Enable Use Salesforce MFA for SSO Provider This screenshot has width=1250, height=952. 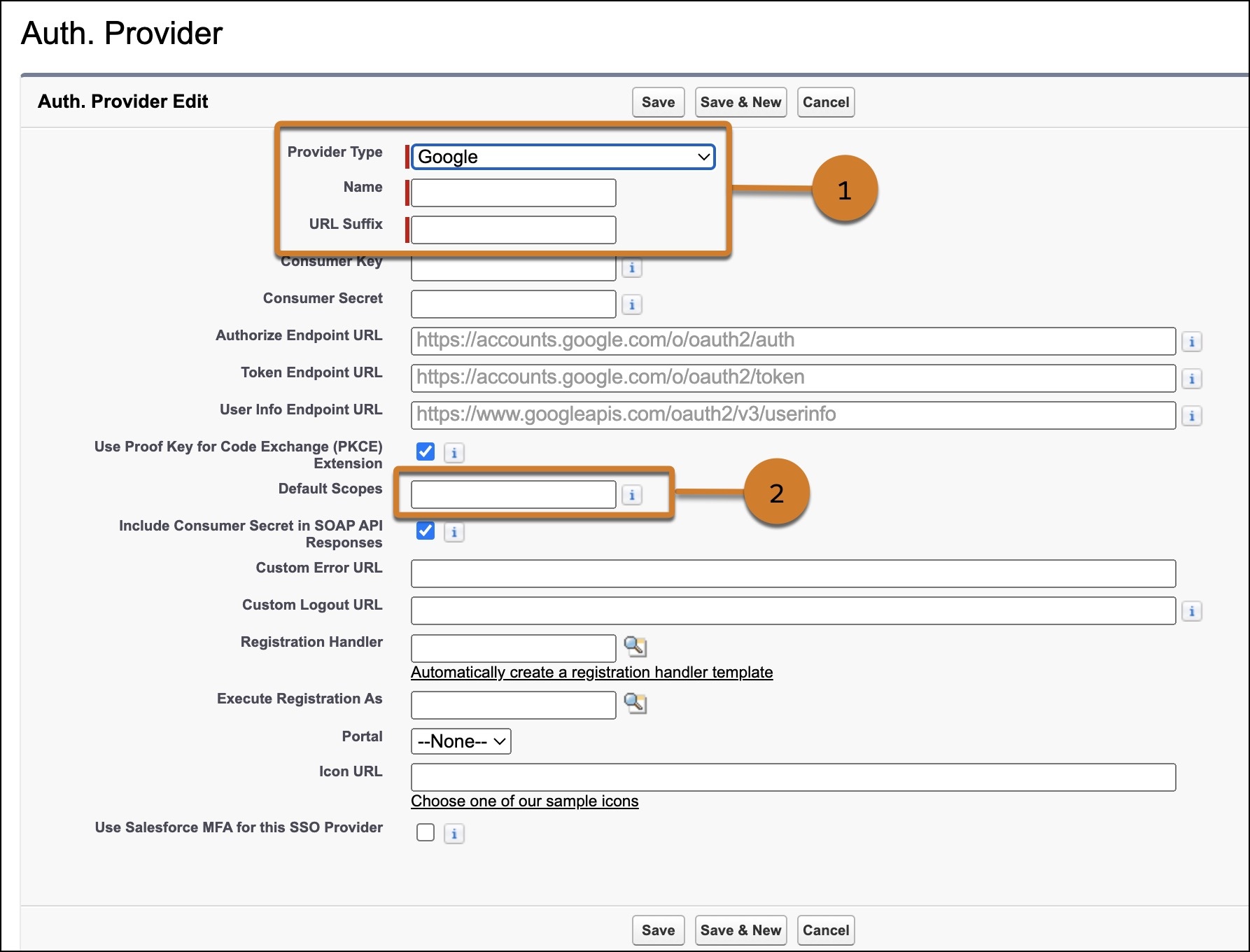click(426, 832)
